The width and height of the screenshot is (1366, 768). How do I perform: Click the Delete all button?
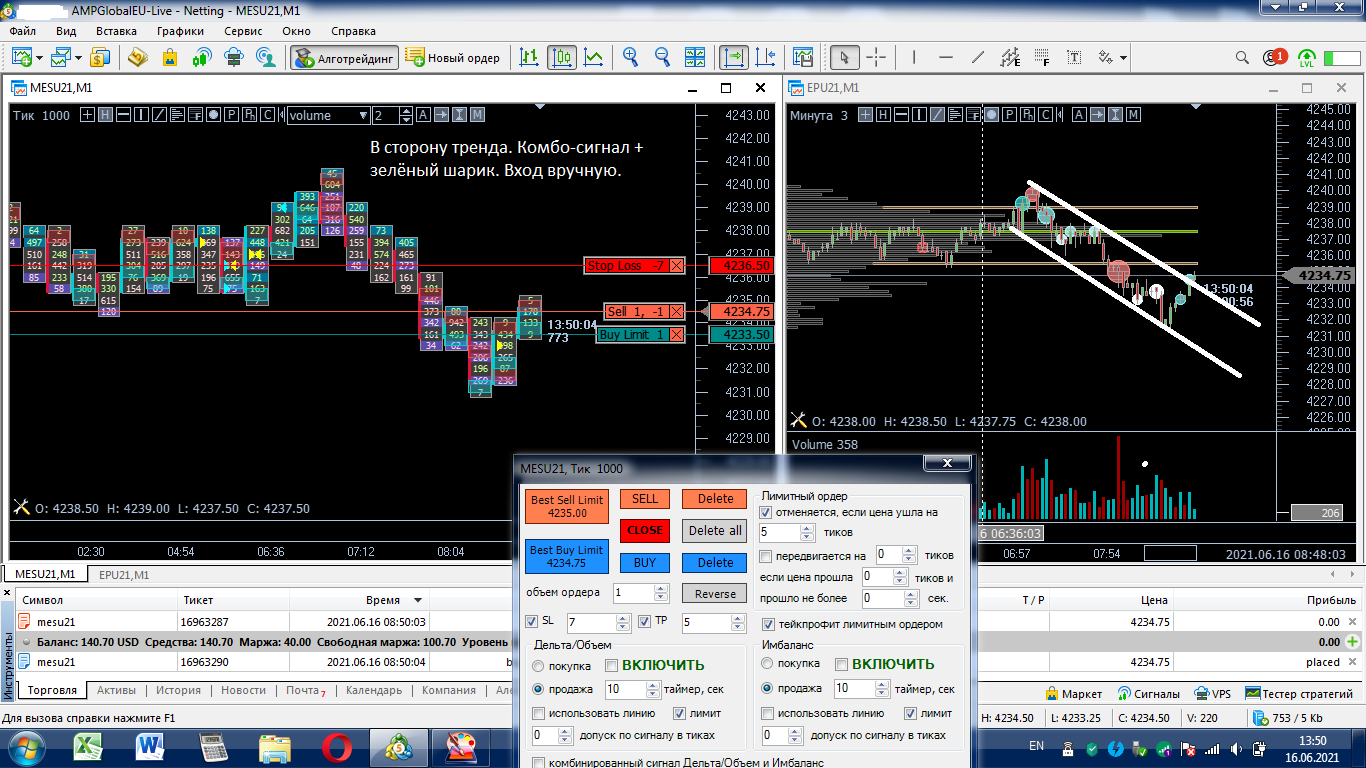(x=715, y=531)
